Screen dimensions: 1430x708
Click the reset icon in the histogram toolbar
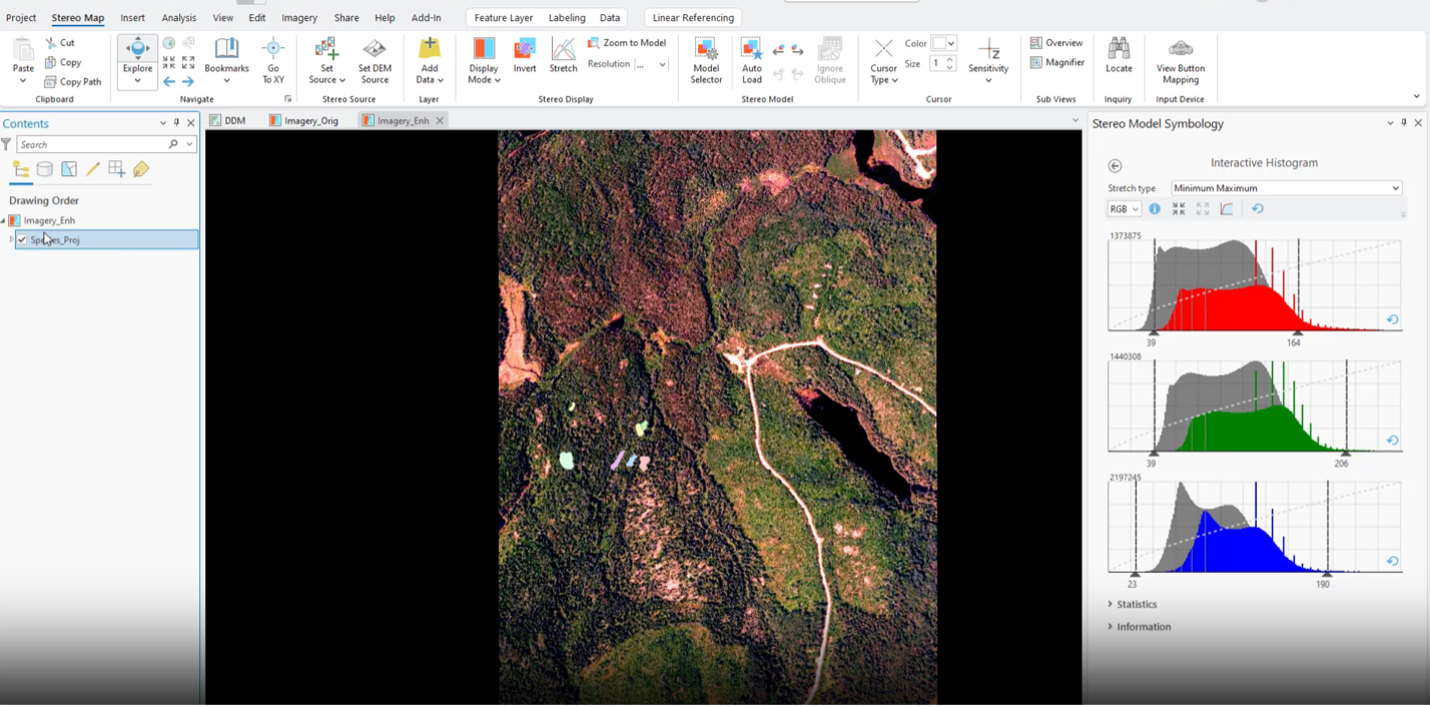coord(1257,209)
